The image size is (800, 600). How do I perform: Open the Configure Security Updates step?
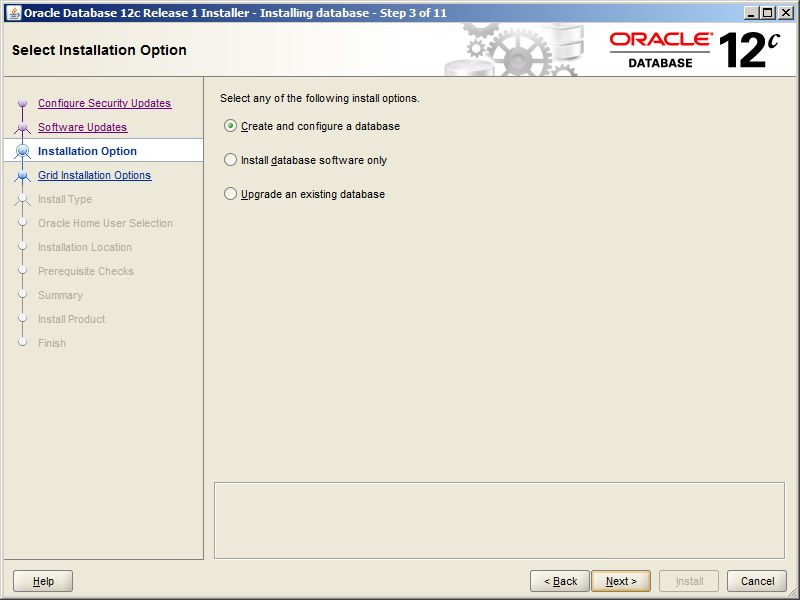(x=105, y=103)
